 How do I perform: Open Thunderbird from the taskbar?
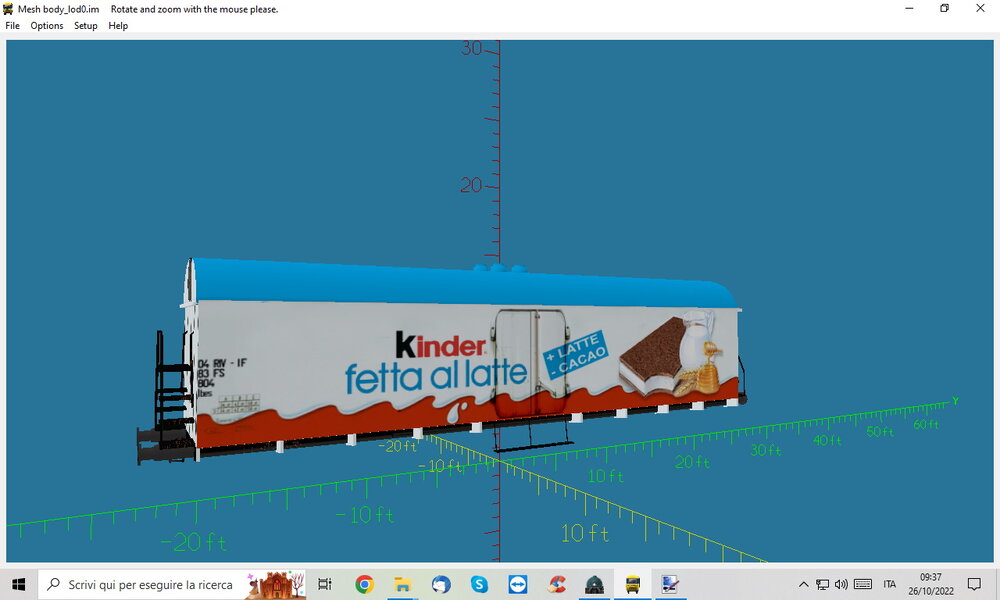coord(441,584)
